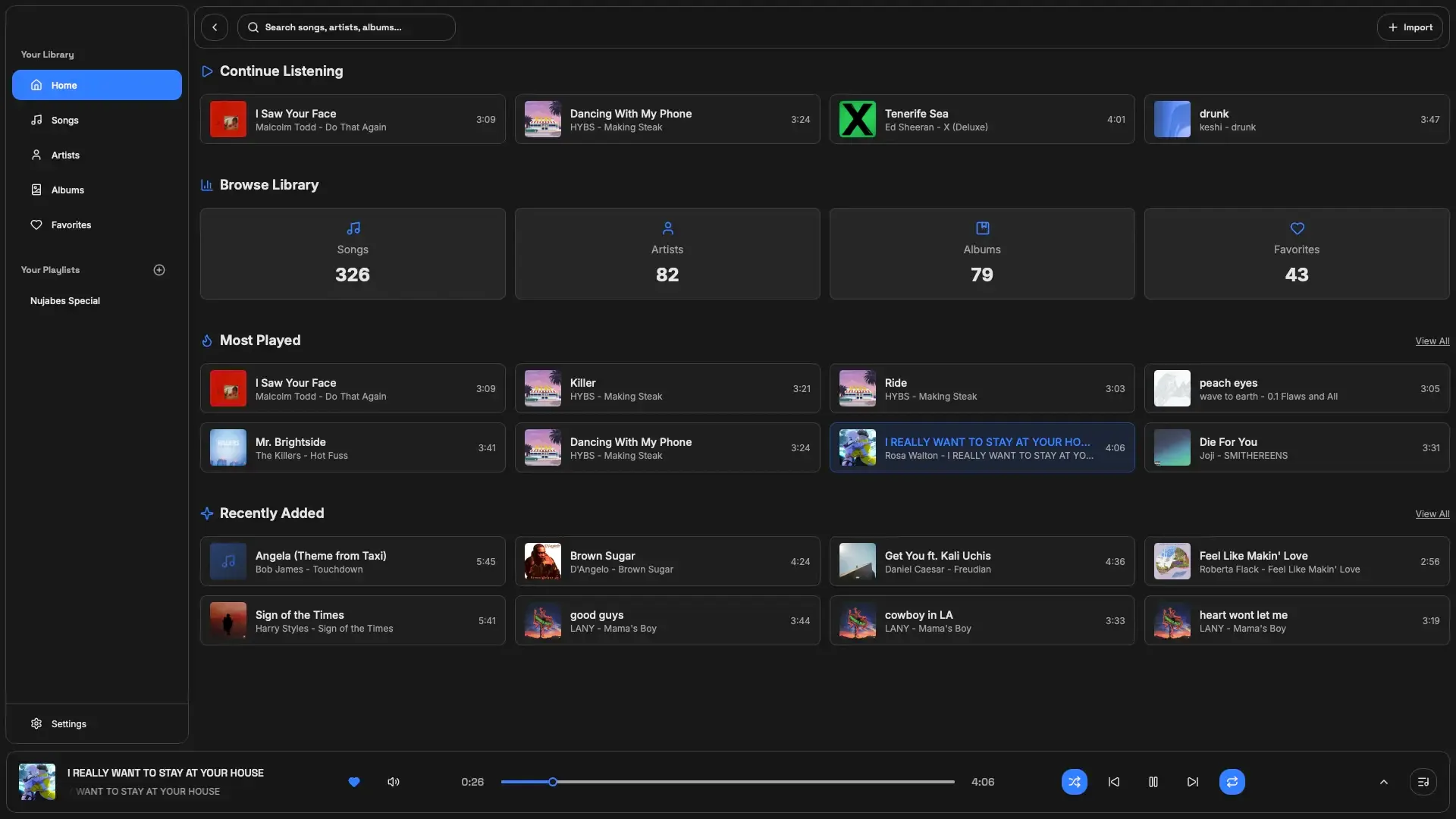Open the Albums 79 library card
This screenshot has height=819, width=1456.
tap(982, 253)
